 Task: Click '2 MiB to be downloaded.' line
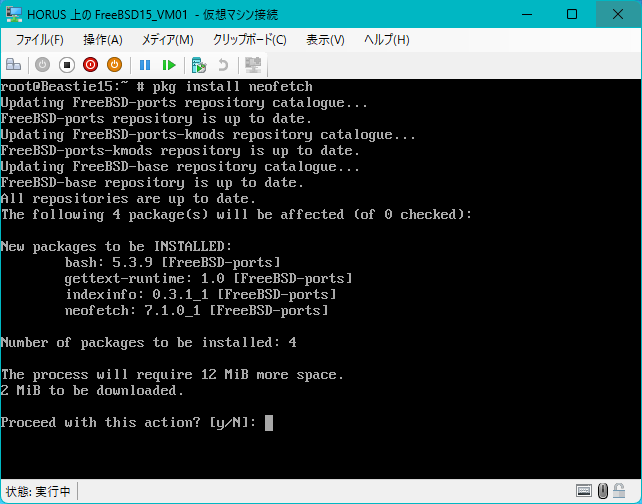pos(92,391)
